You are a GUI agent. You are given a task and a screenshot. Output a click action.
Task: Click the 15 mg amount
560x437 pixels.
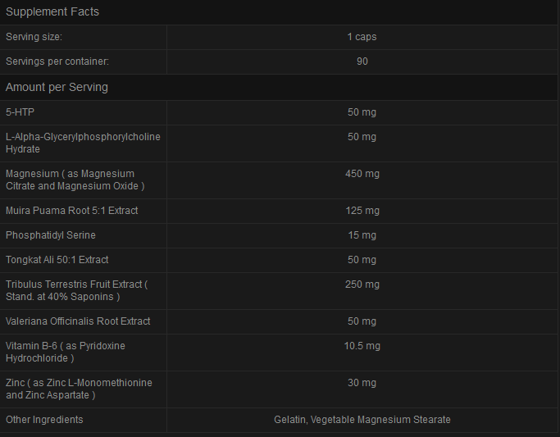click(x=362, y=235)
